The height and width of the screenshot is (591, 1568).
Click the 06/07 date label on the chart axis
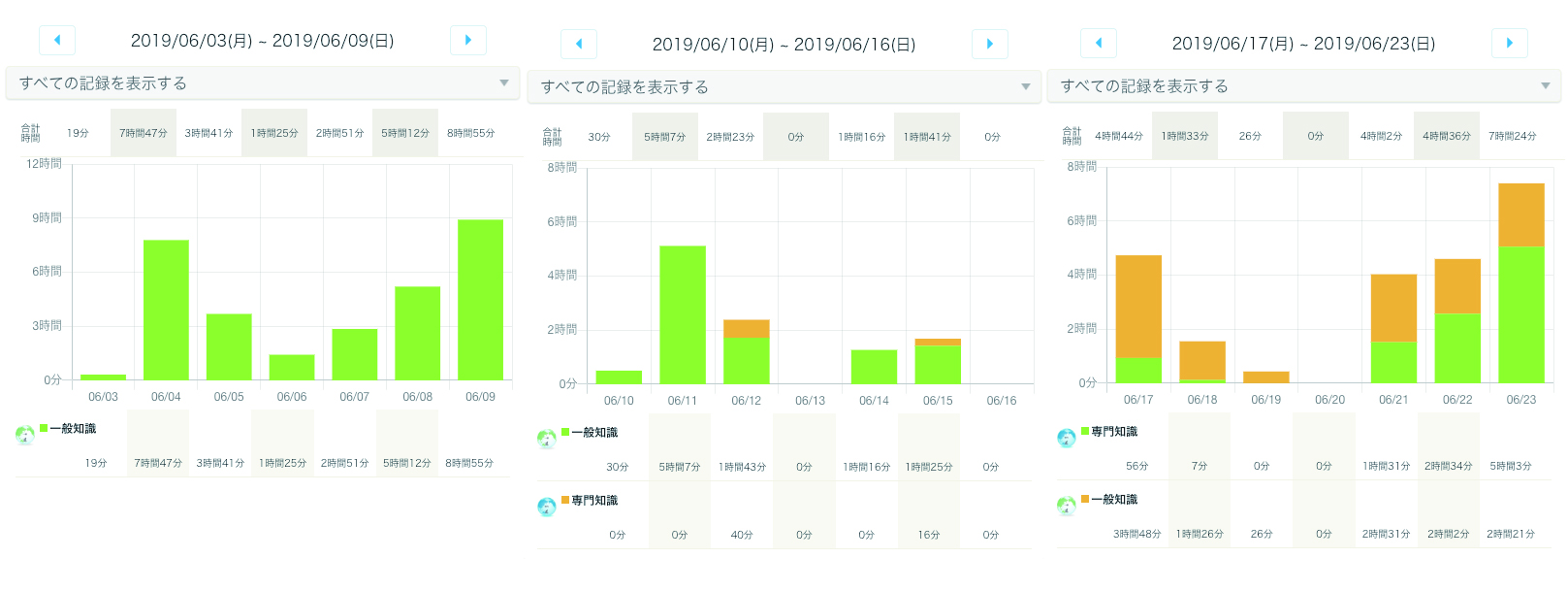pos(354,397)
